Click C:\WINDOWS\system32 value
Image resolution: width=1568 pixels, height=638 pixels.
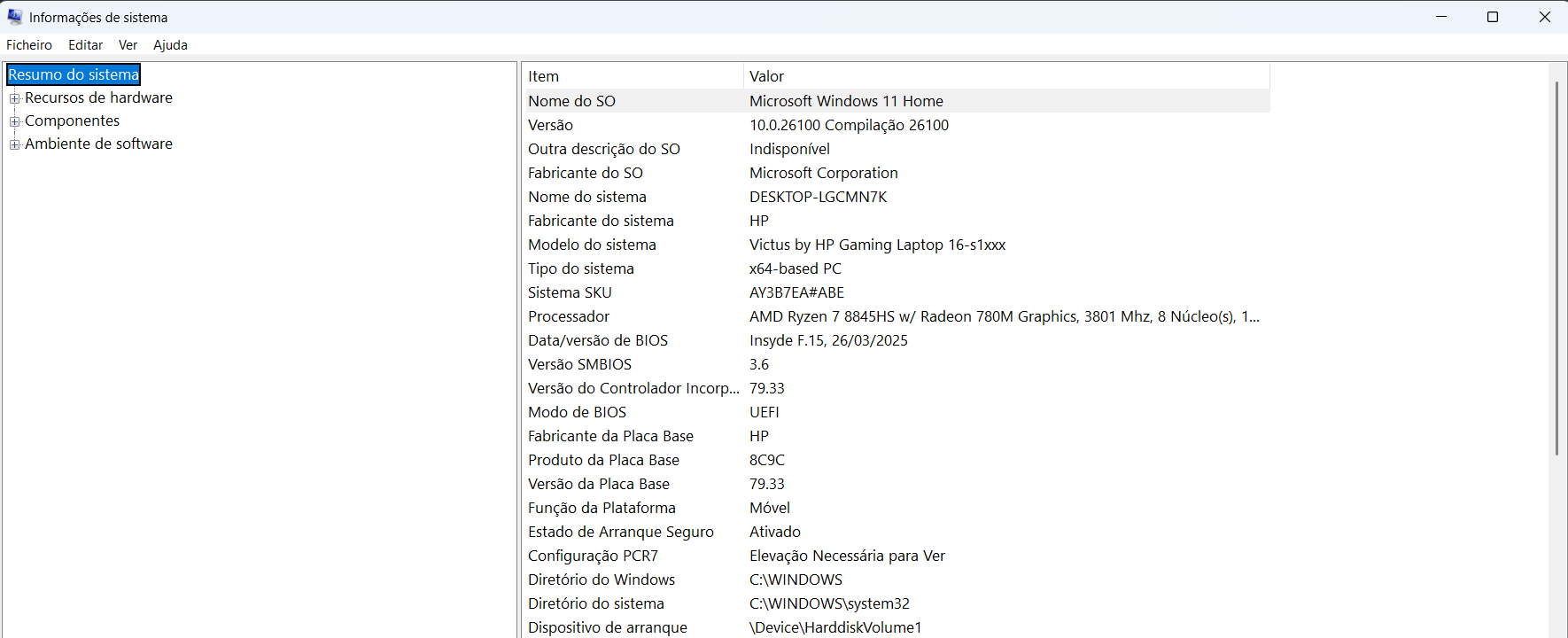coord(829,603)
